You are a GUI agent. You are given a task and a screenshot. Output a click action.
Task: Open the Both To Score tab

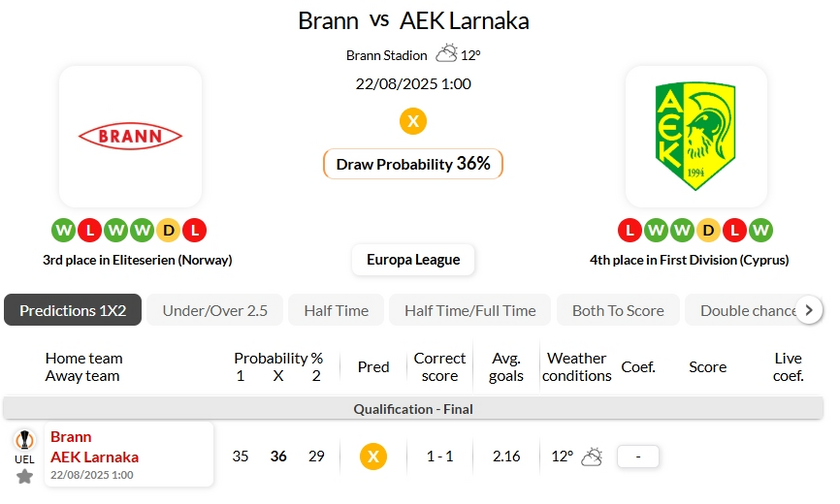click(x=618, y=310)
